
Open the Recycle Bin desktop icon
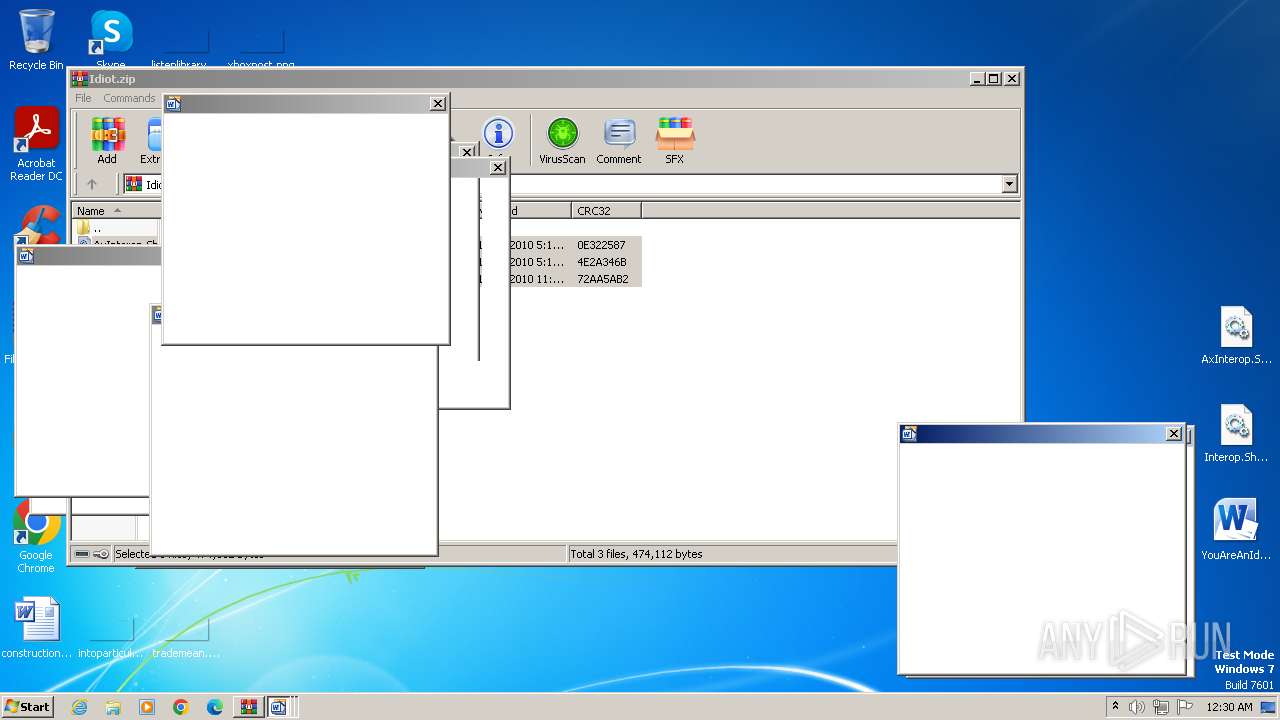(x=36, y=40)
